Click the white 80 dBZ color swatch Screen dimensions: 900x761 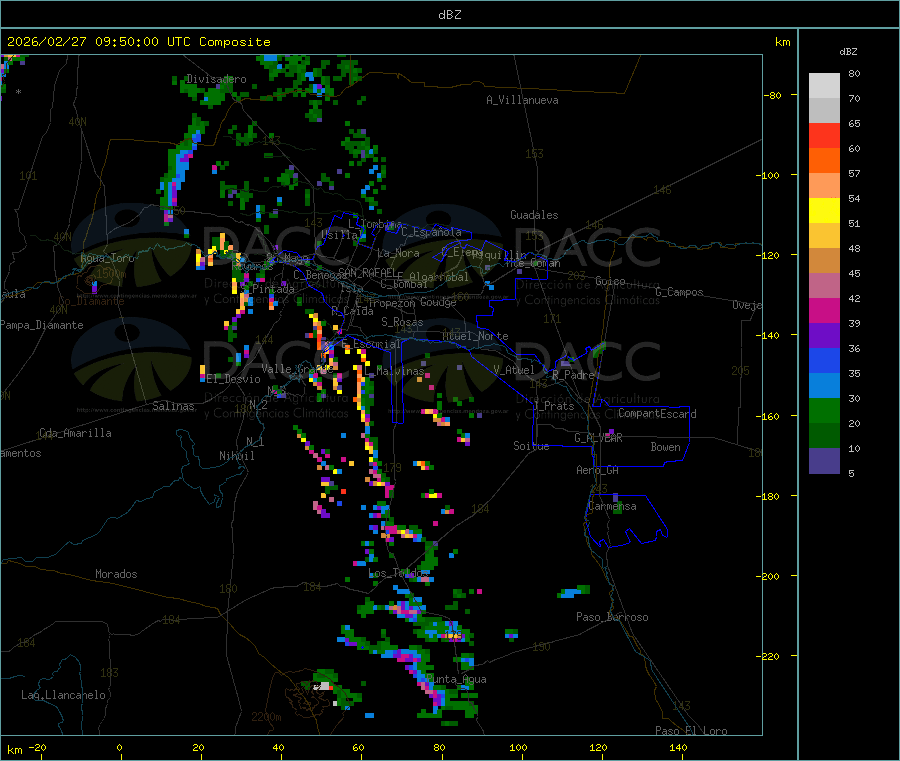point(824,86)
